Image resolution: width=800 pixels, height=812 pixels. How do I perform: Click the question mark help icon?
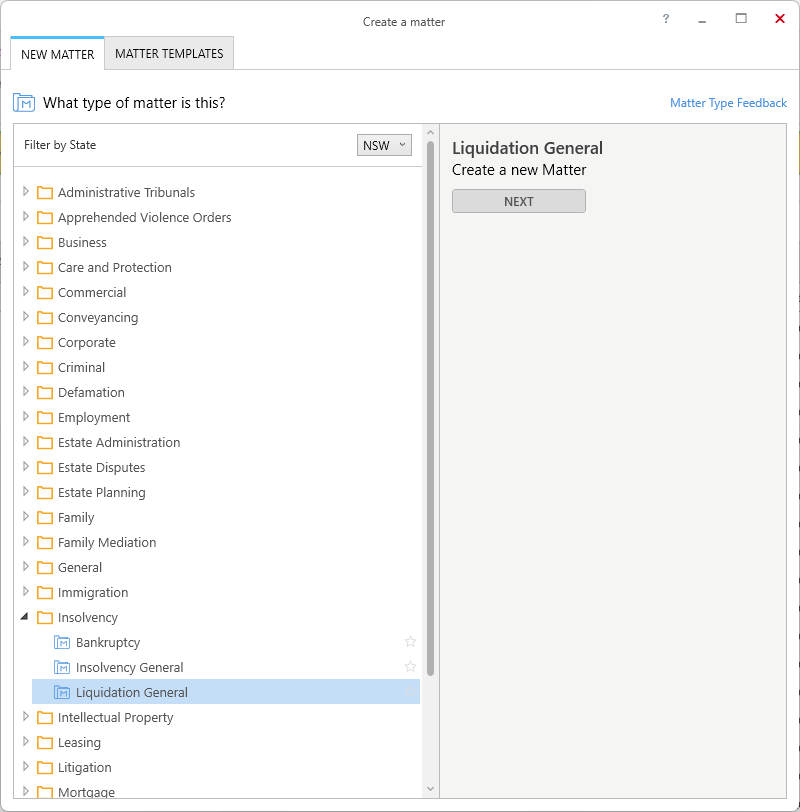666,19
